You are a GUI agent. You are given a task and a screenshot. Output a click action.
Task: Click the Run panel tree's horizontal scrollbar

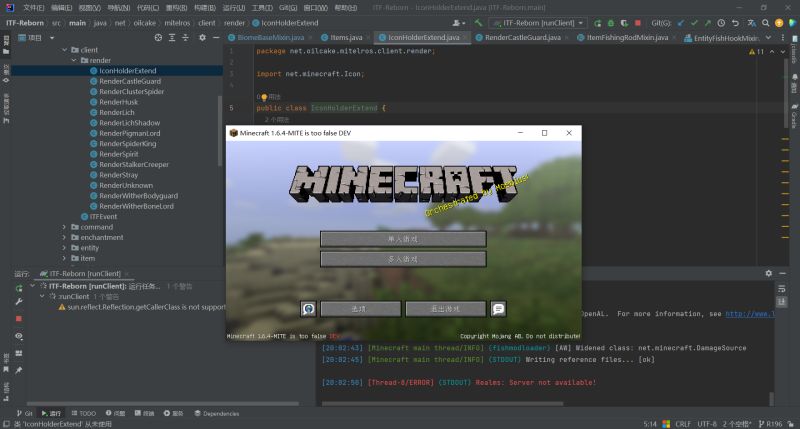(x=162, y=403)
